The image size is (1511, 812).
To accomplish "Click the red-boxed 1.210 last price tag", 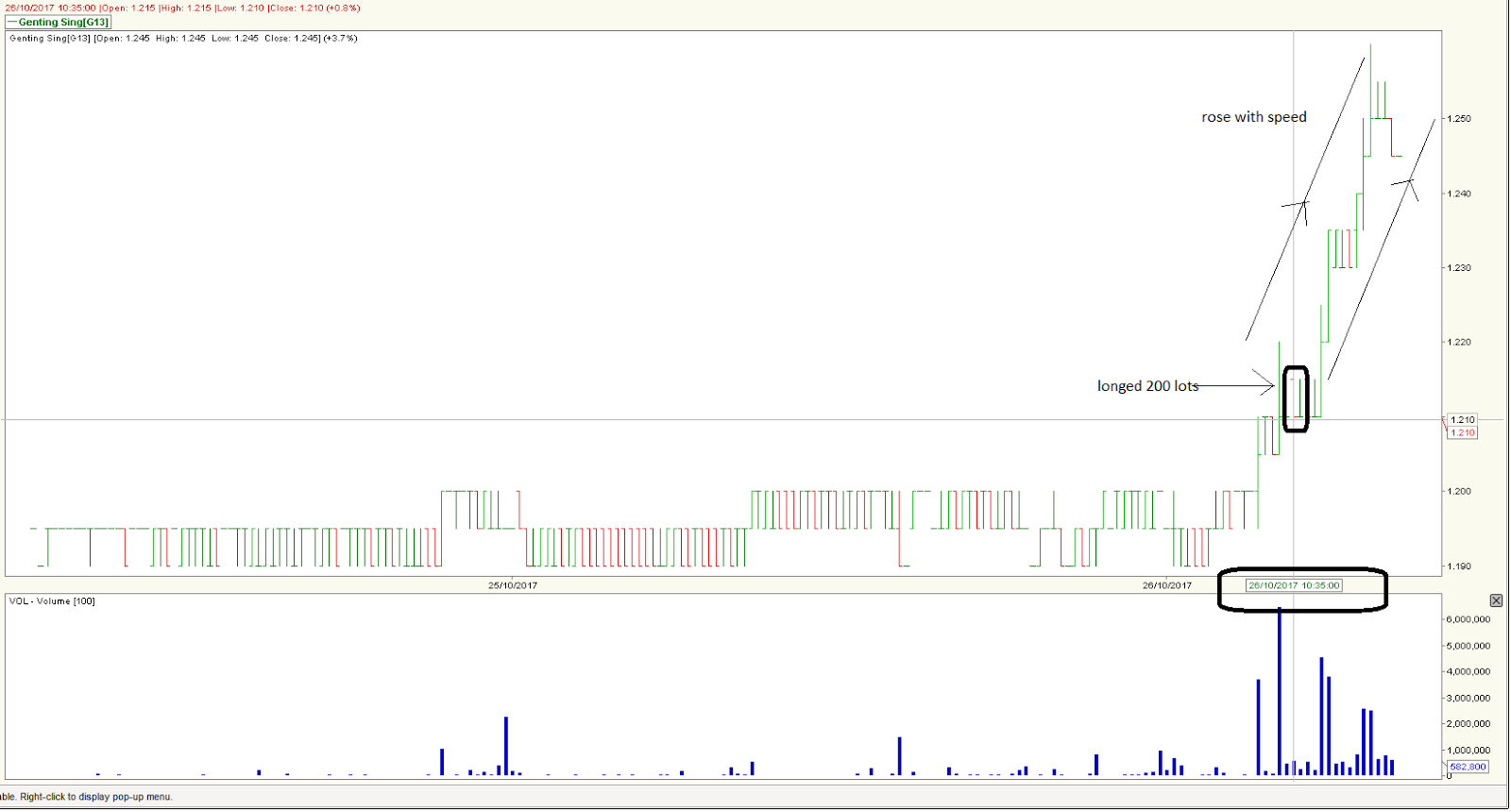I will click(x=1463, y=432).
